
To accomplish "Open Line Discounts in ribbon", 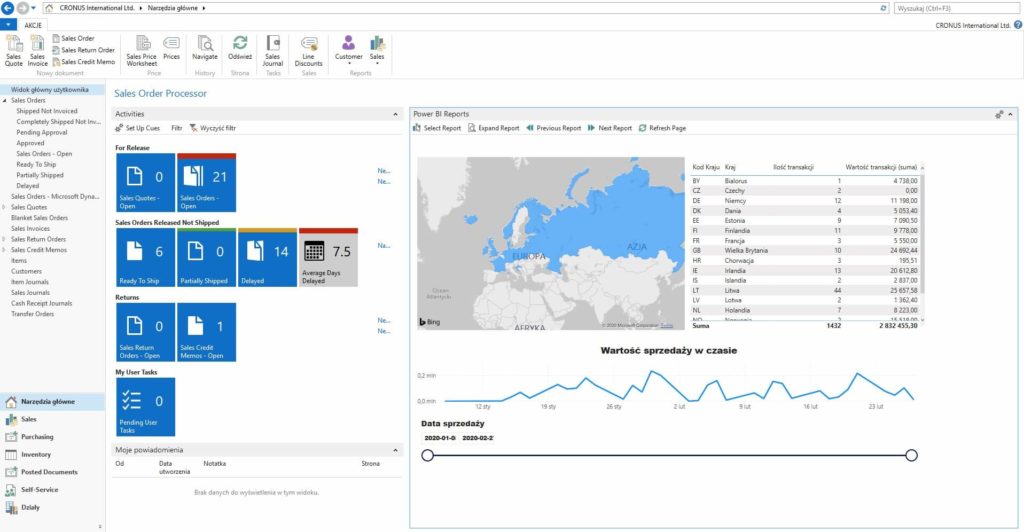I will [308, 51].
